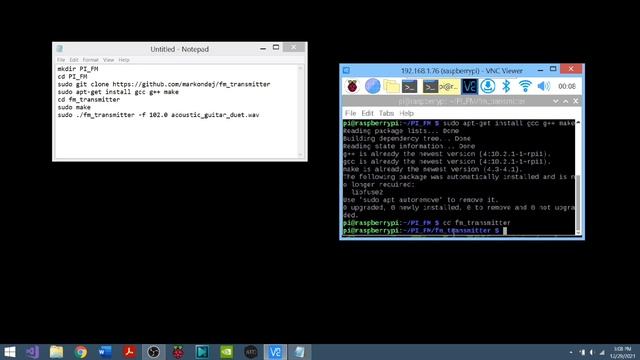Viewport: 640px width, 360px height.
Task: Open File Explorer from the taskbar
Action: pyautogui.click(x=56, y=352)
